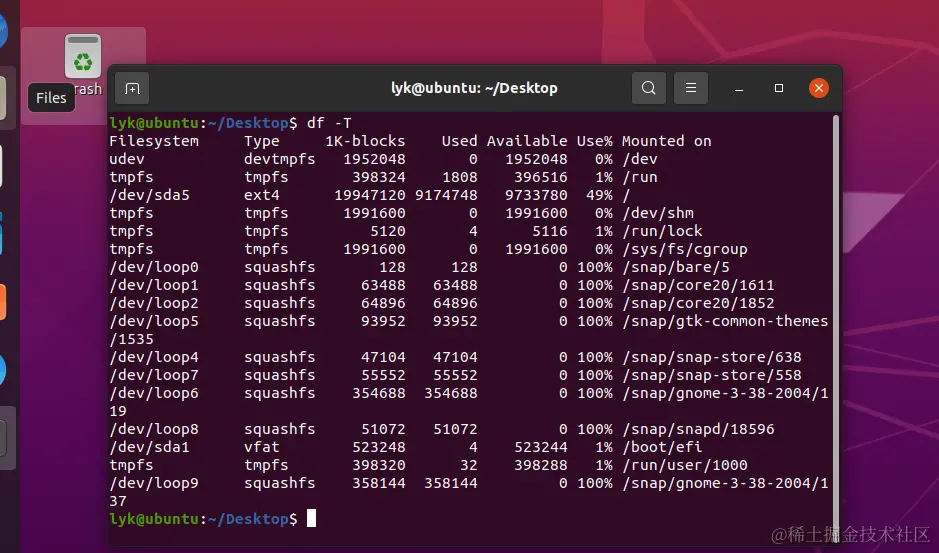Click the '/dev/loop5' filesystem entry
Image resolution: width=939 pixels, height=553 pixels.
(x=154, y=321)
